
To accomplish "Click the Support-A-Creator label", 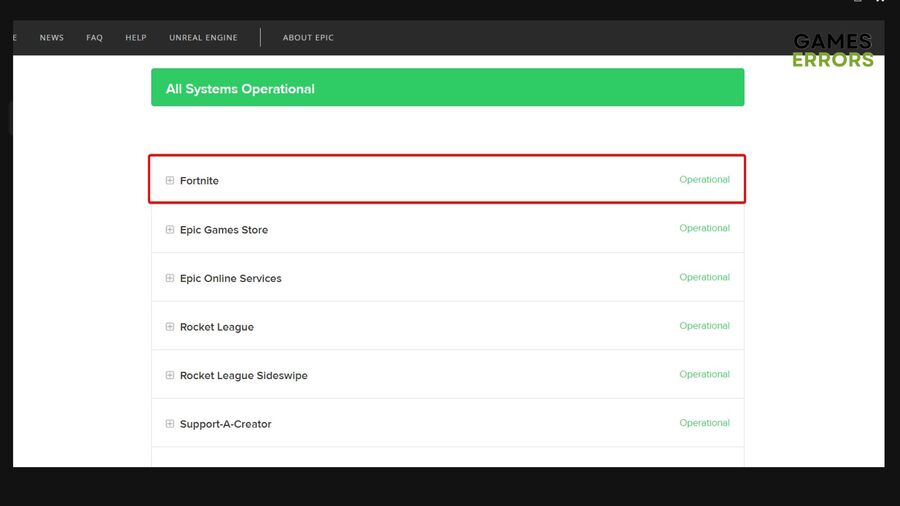I will (x=226, y=424).
